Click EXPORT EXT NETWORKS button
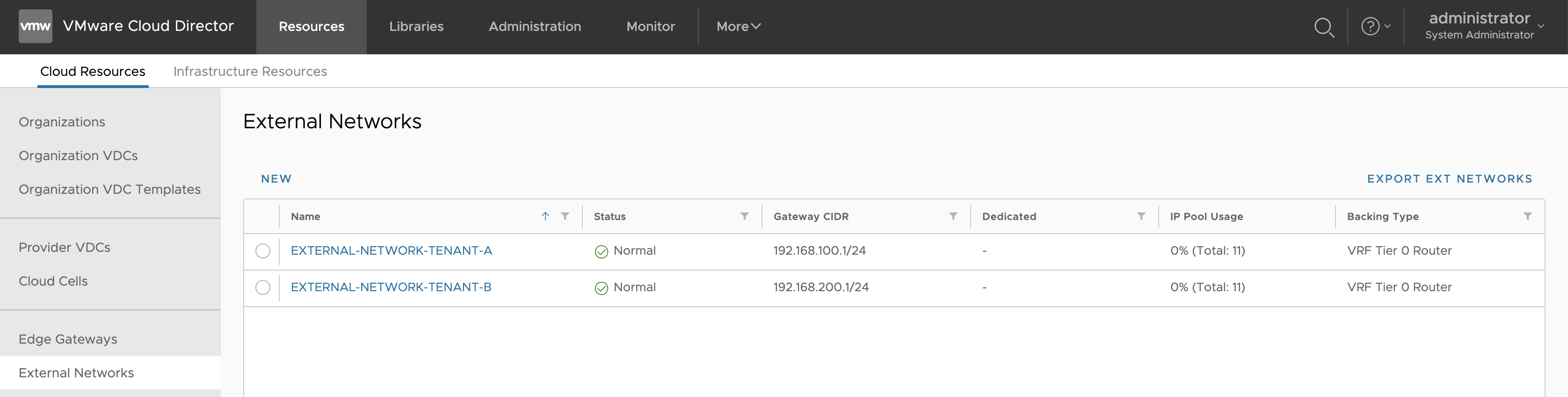 point(1449,178)
